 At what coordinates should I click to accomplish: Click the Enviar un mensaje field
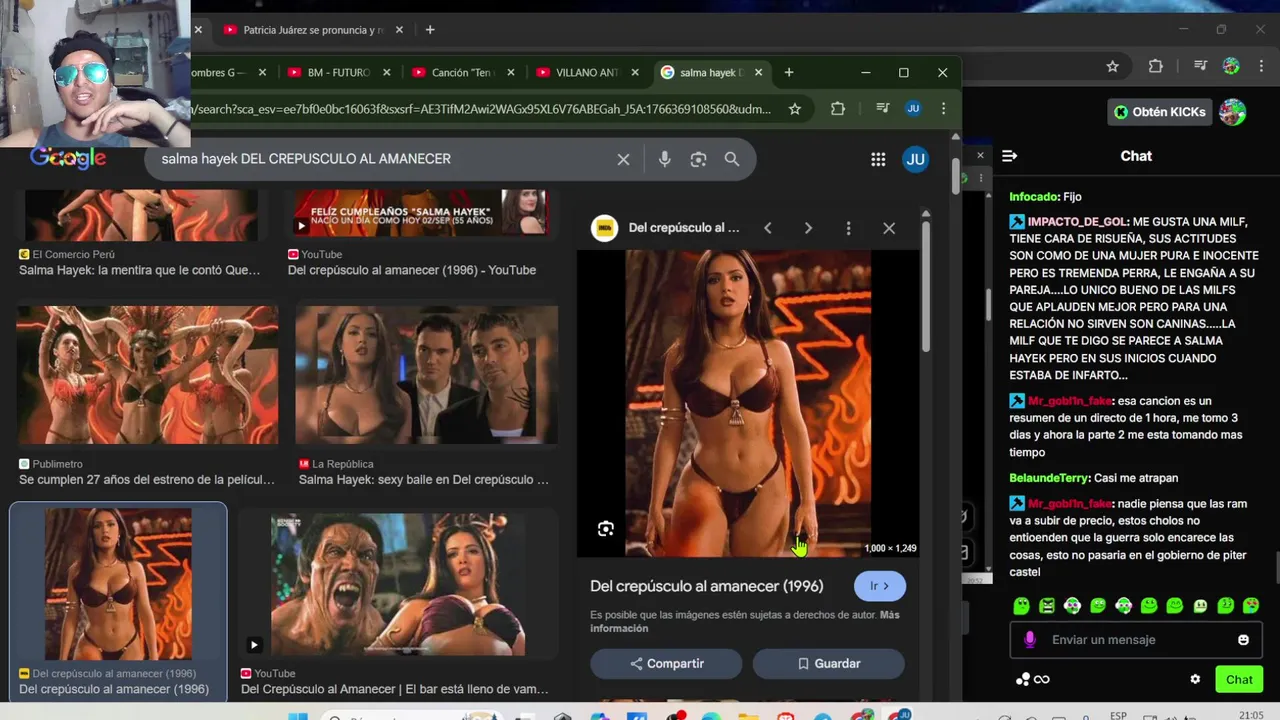click(x=1135, y=640)
